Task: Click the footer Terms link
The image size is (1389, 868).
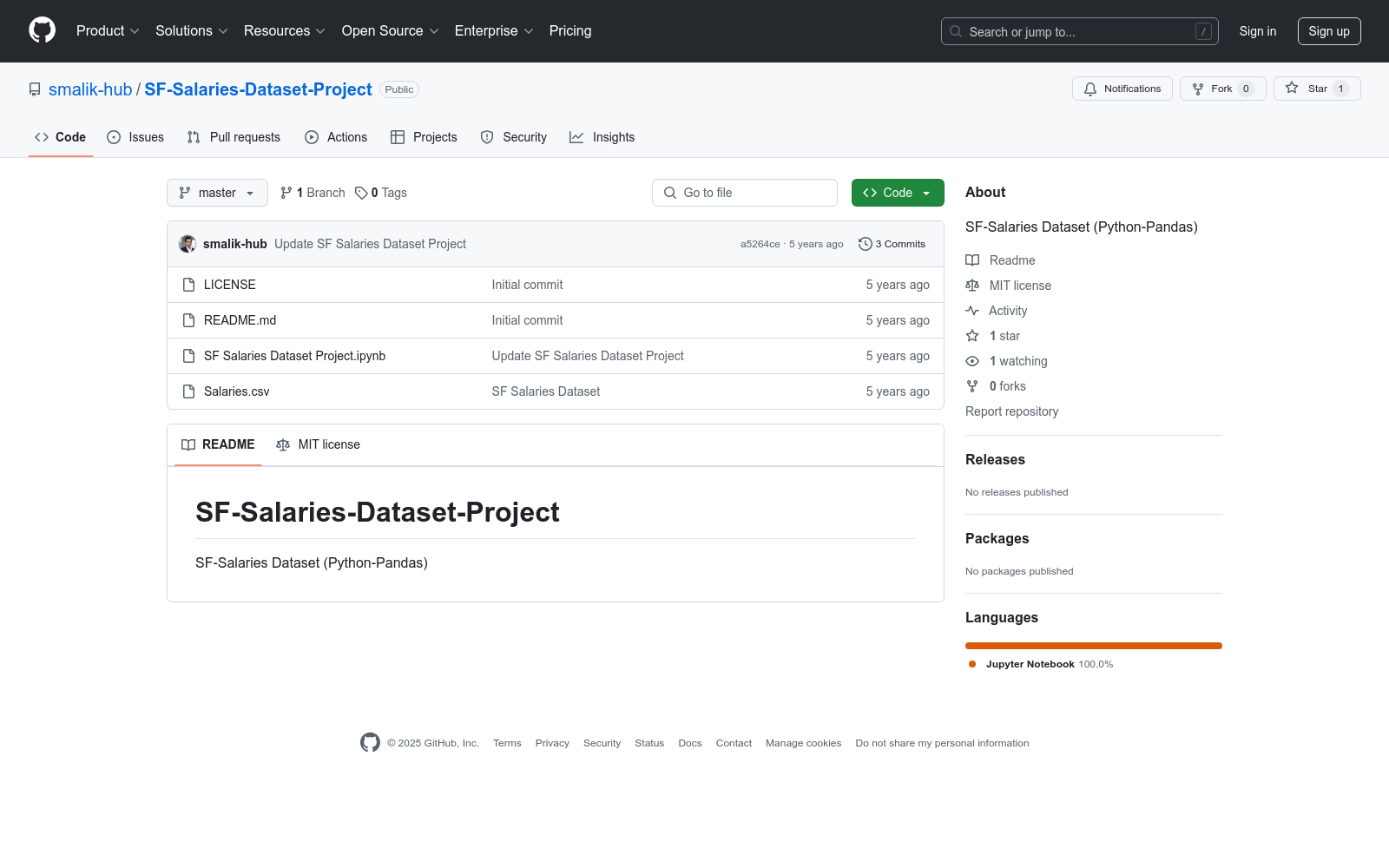Action: (x=507, y=743)
